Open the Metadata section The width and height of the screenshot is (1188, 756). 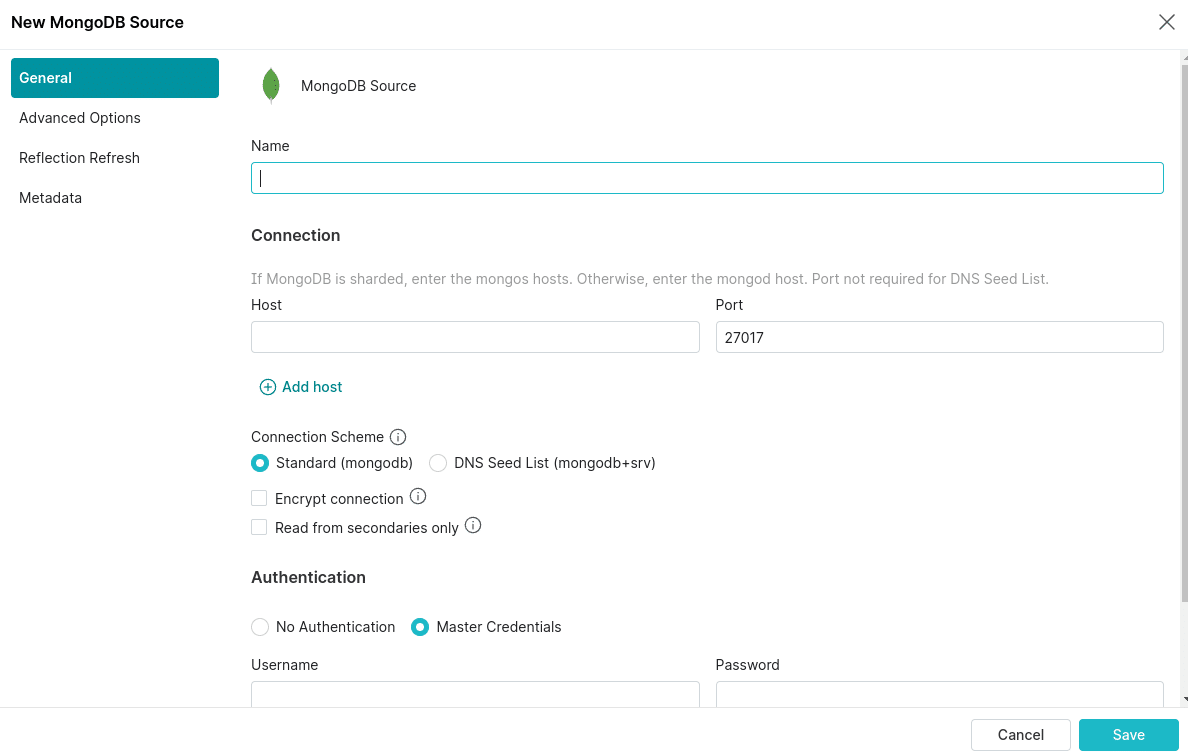click(x=50, y=197)
